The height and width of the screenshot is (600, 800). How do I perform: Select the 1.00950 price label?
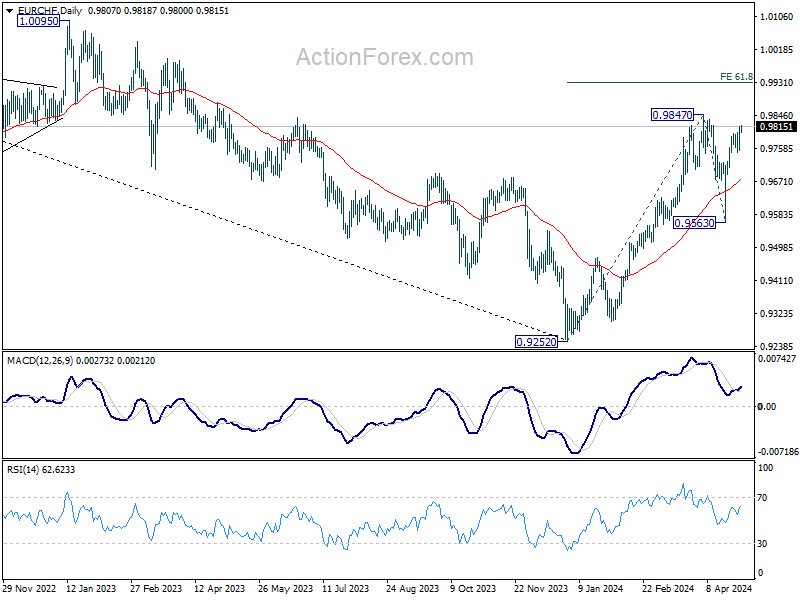[x=38, y=21]
